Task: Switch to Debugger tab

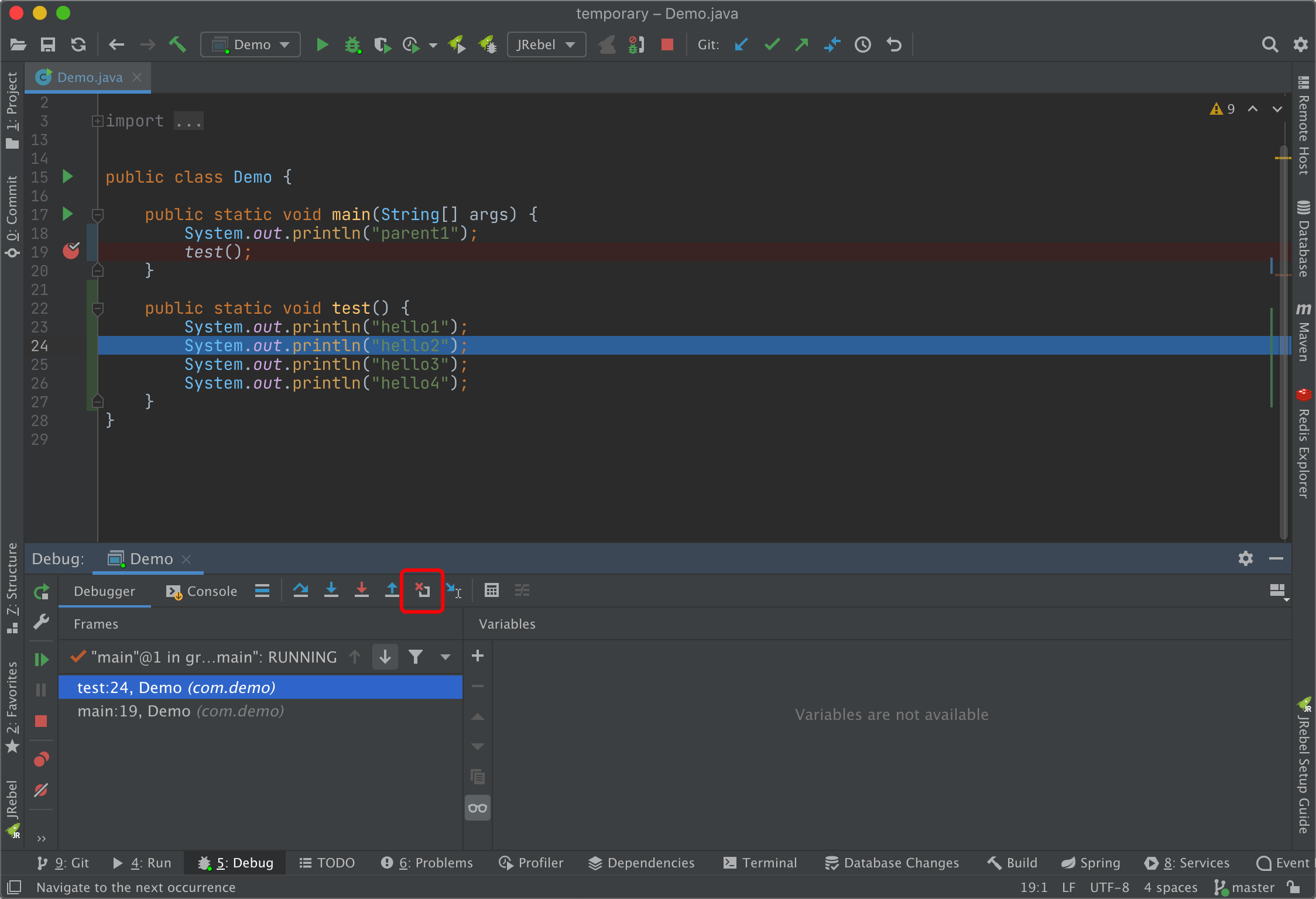Action: pyautogui.click(x=104, y=591)
